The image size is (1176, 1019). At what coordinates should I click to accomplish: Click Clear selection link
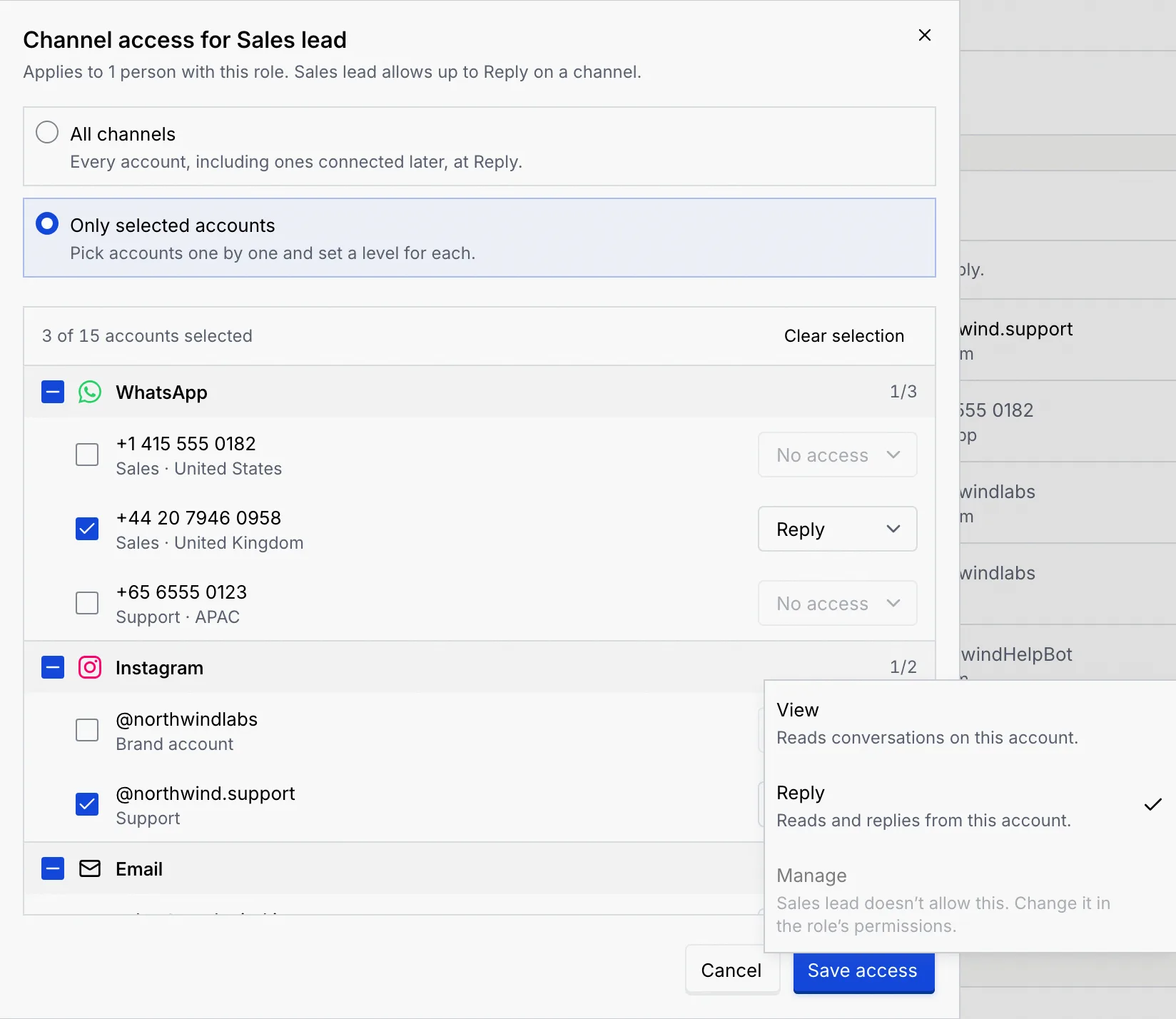[x=843, y=336]
